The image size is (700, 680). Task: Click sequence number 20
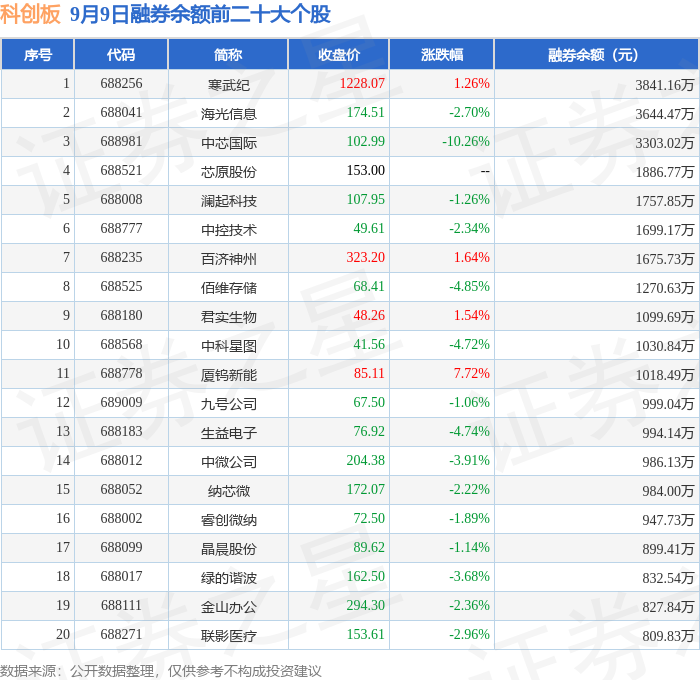[x=63, y=635]
